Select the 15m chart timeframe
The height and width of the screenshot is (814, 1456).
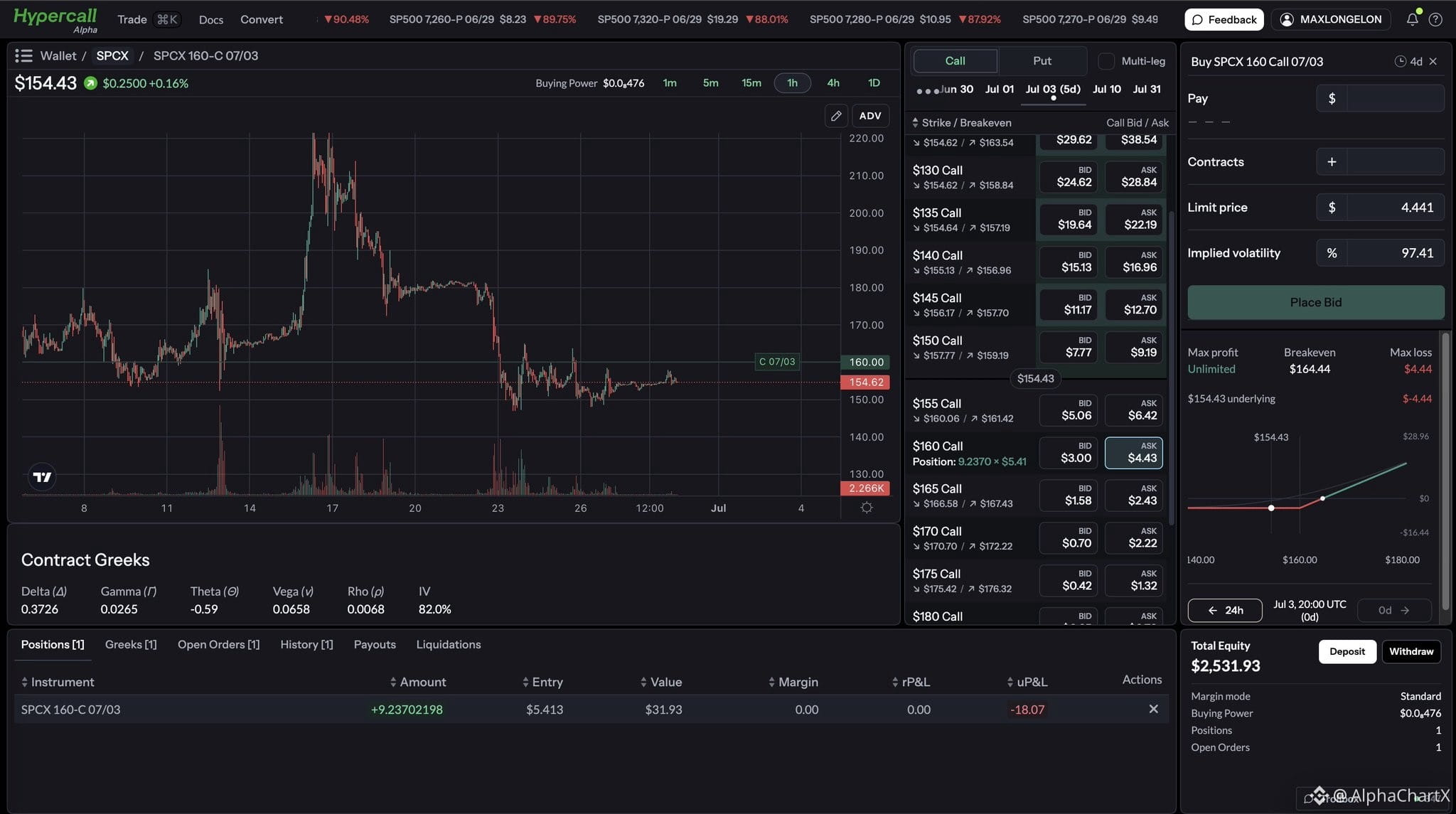(751, 83)
